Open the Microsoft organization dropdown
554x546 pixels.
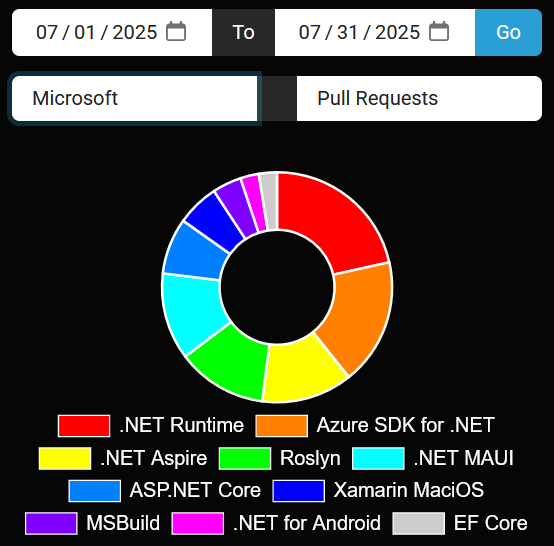coord(135,98)
